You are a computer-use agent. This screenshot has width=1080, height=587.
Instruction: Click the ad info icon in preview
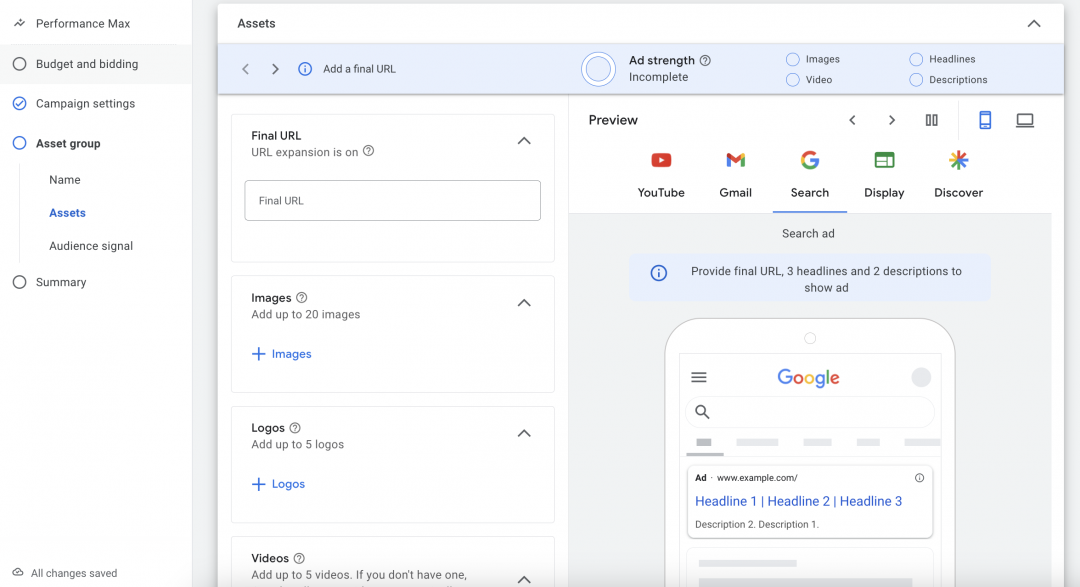point(919,478)
